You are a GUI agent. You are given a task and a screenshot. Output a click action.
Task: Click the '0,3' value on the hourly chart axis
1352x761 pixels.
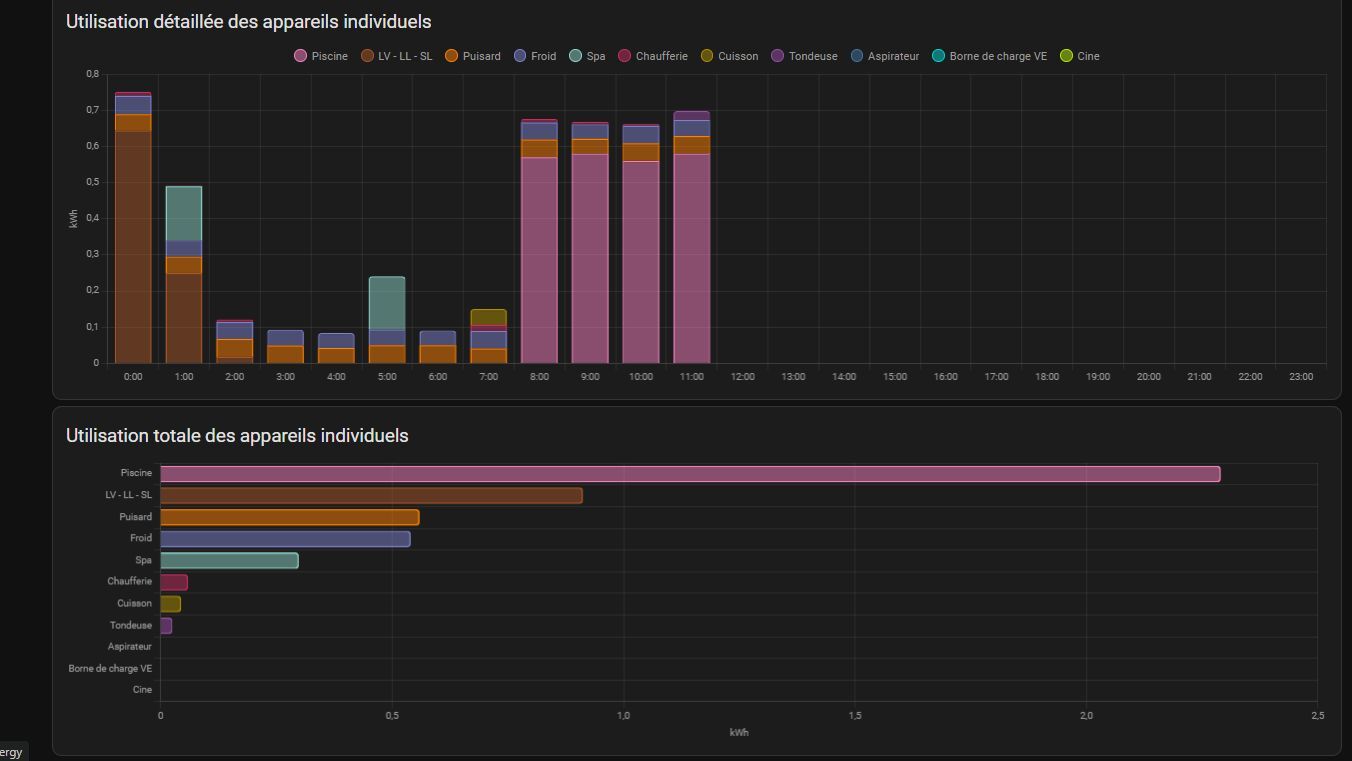point(93,254)
